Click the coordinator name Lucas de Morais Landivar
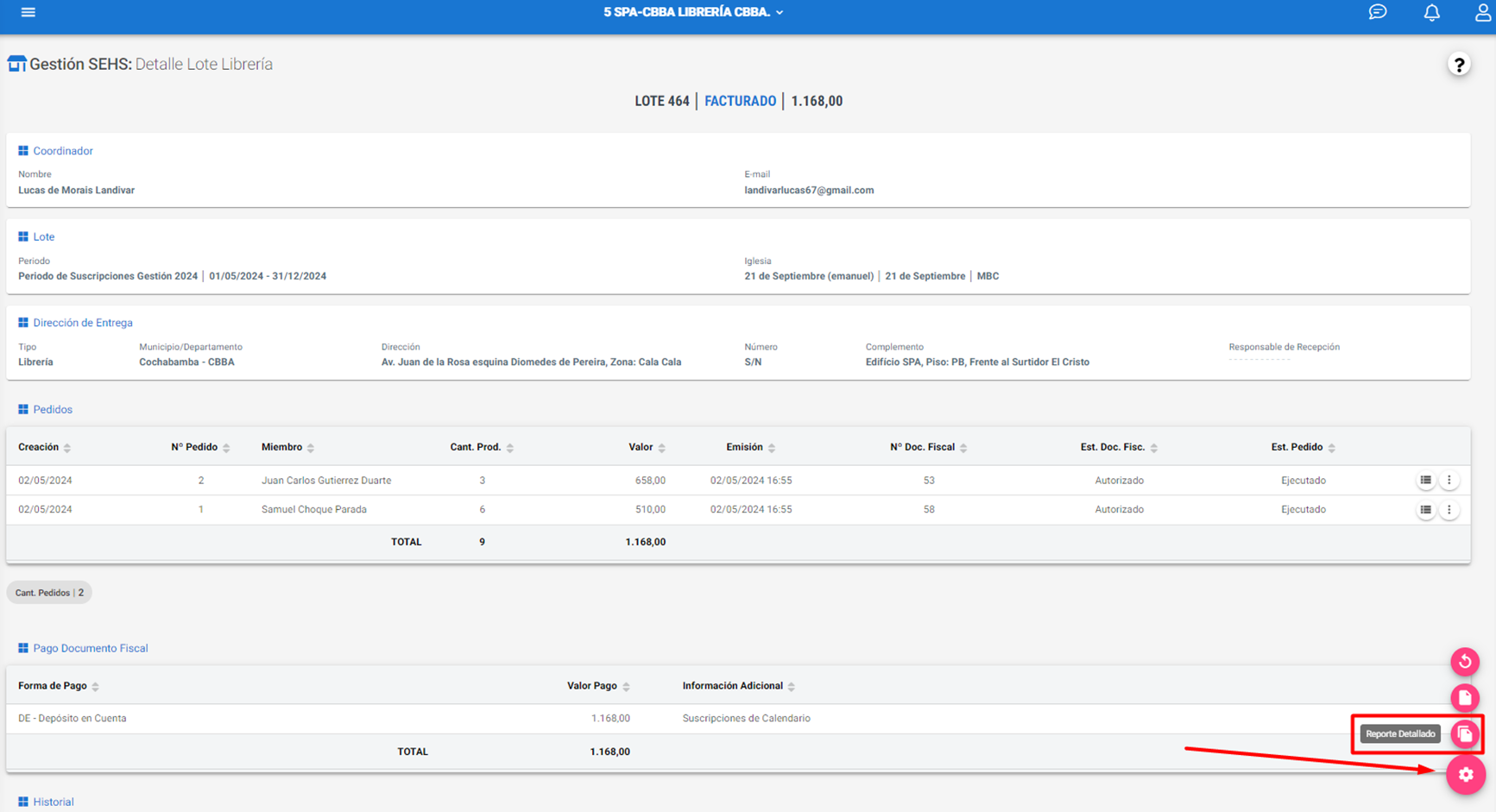Screen dimensions: 1496x812 76,190
